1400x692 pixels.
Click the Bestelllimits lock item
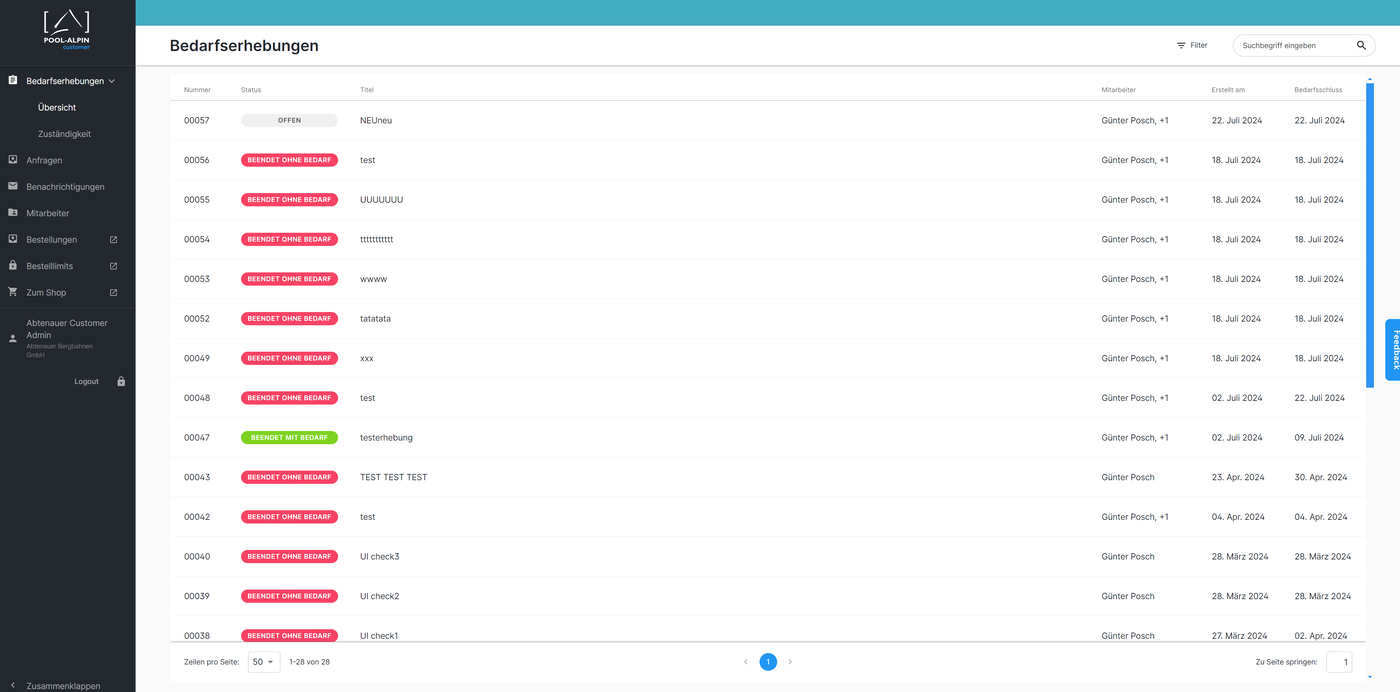pyautogui.click(x=49, y=266)
